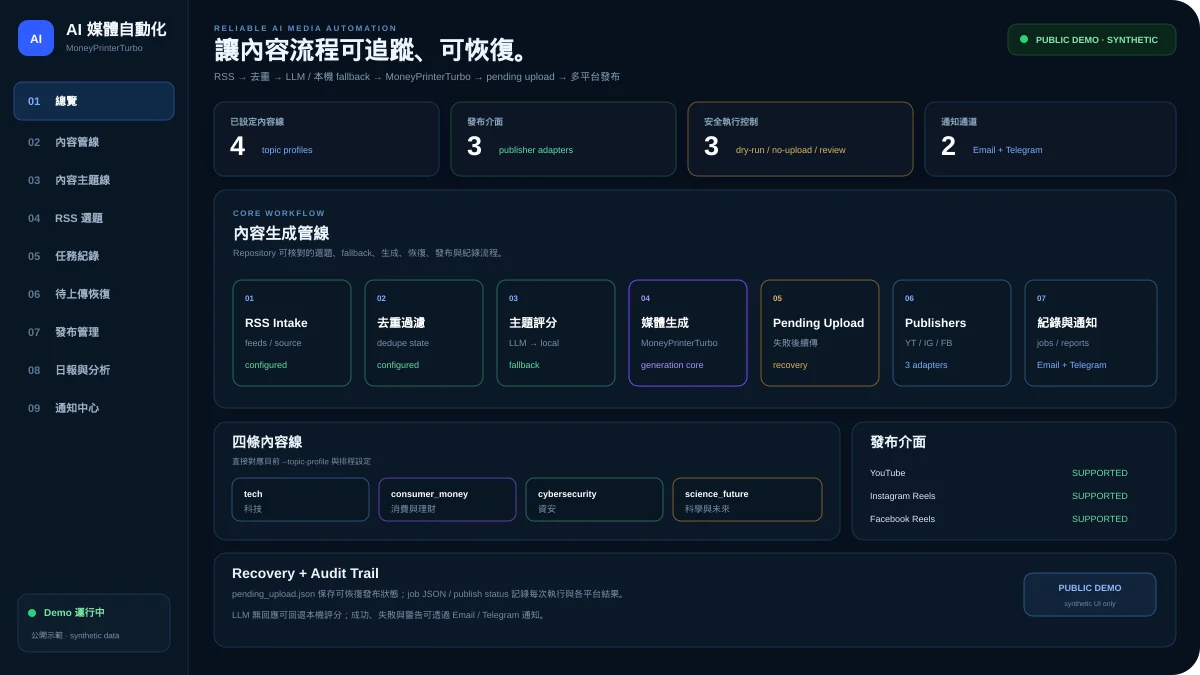
Task: Click the RELIABLE AI MEDIA AUTOMATION tagline
Action: pos(305,28)
